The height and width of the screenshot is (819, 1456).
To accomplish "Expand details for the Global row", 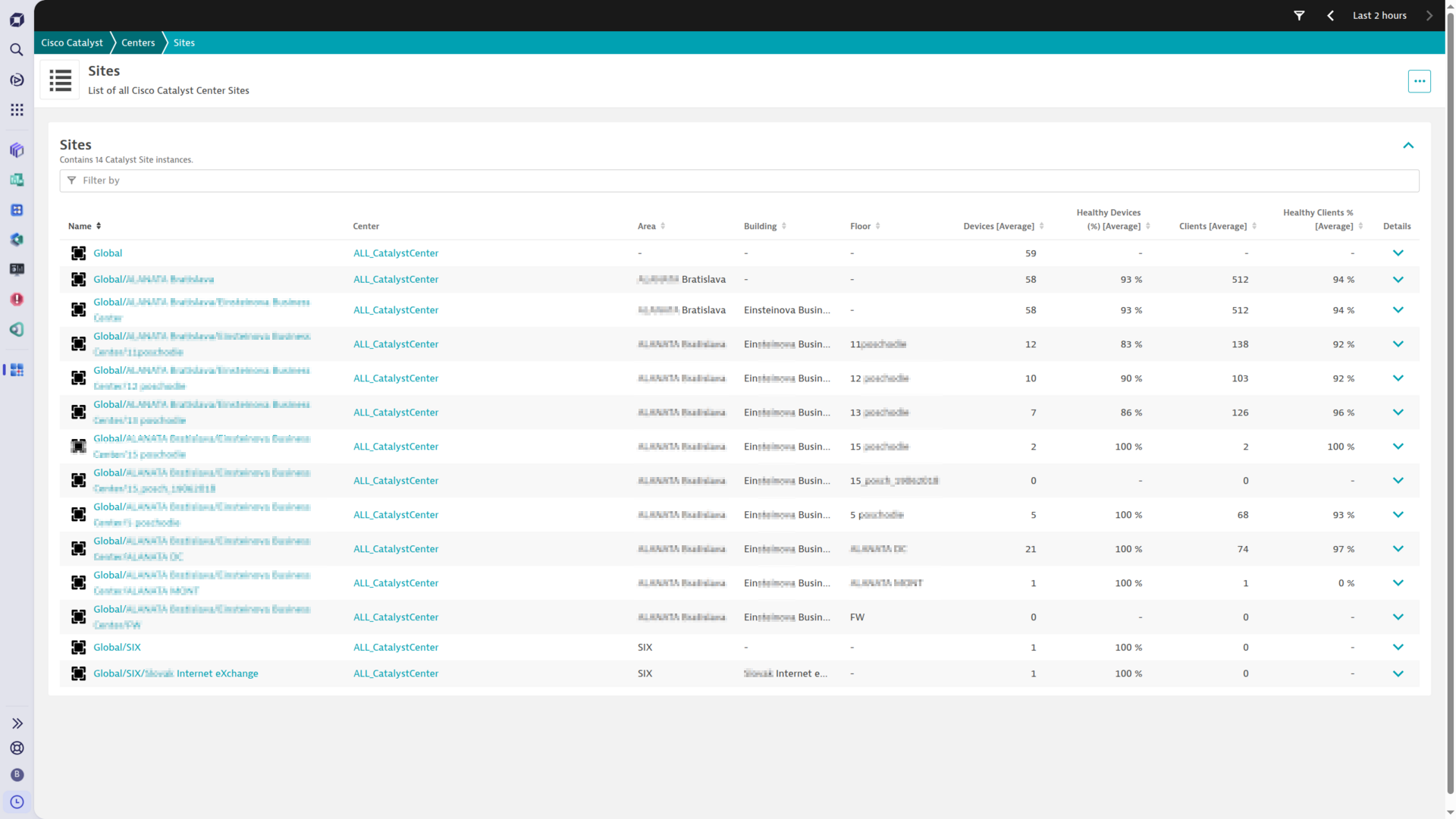I will pyautogui.click(x=1398, y=253).
